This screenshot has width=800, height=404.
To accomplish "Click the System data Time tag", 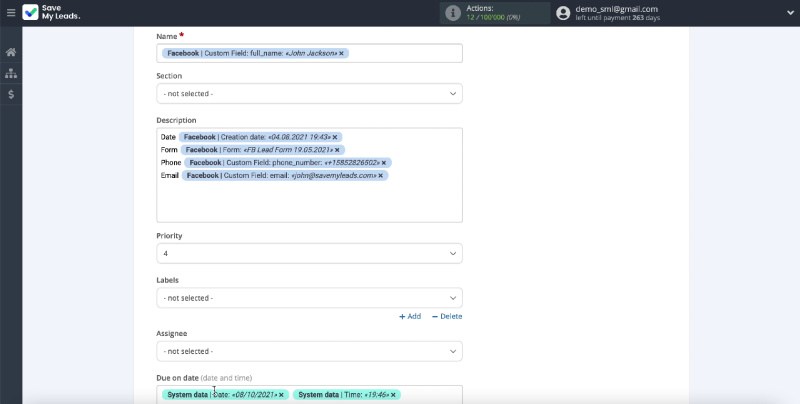I will [347, 395].
